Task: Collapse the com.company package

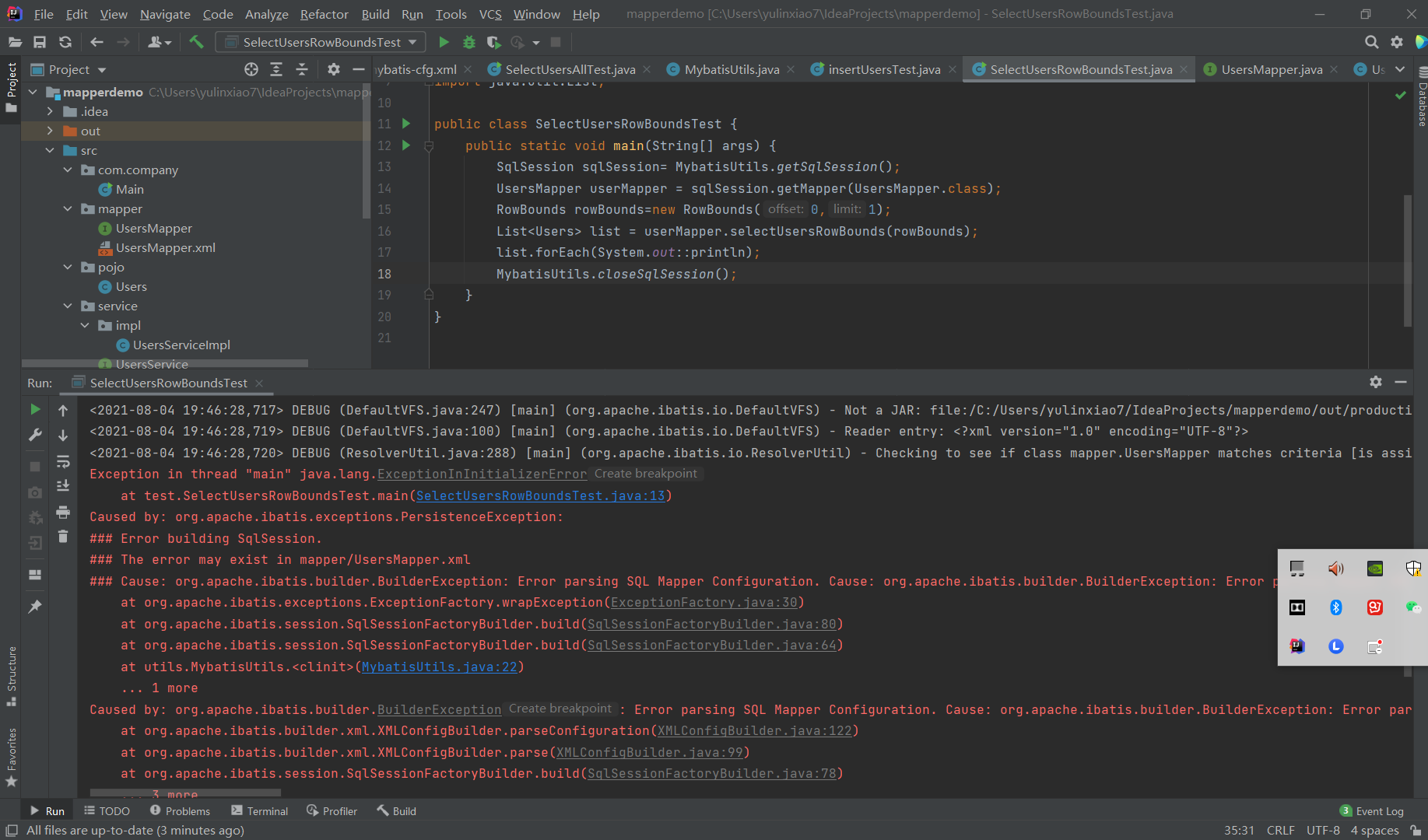Action: point(68,170)
